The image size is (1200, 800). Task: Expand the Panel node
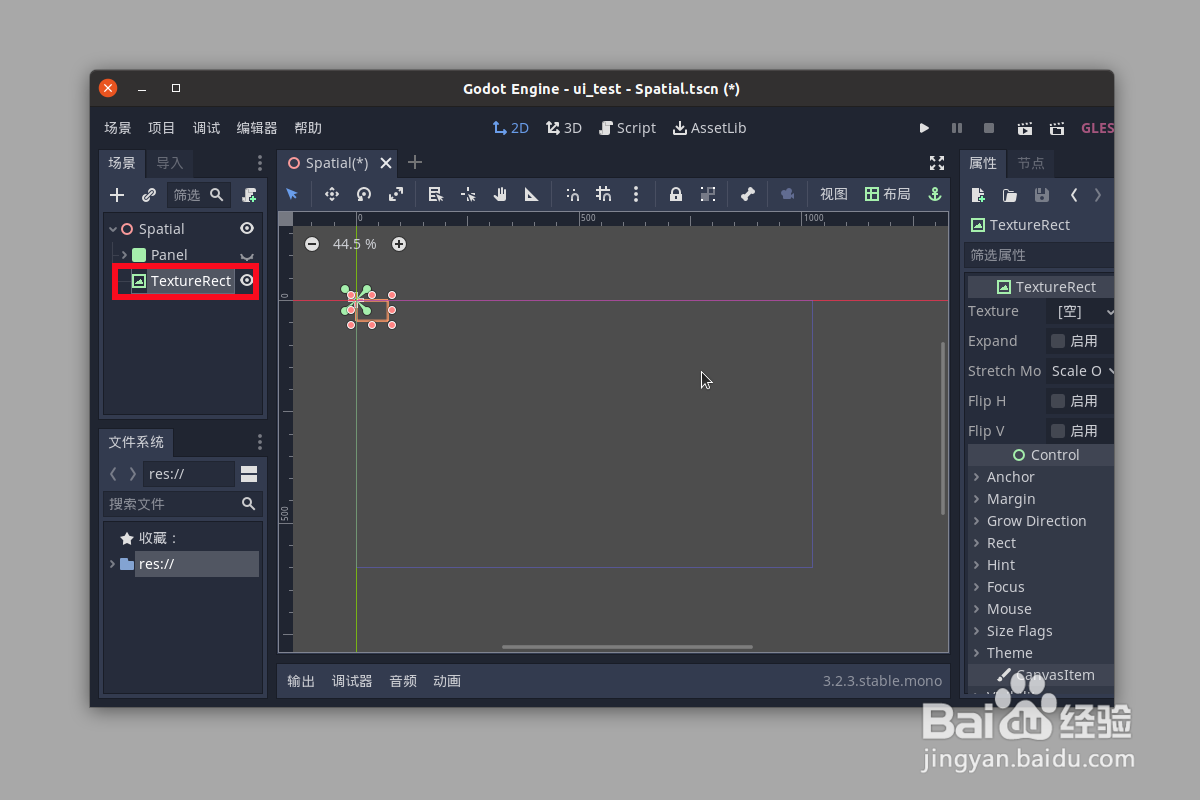point(124,255)
